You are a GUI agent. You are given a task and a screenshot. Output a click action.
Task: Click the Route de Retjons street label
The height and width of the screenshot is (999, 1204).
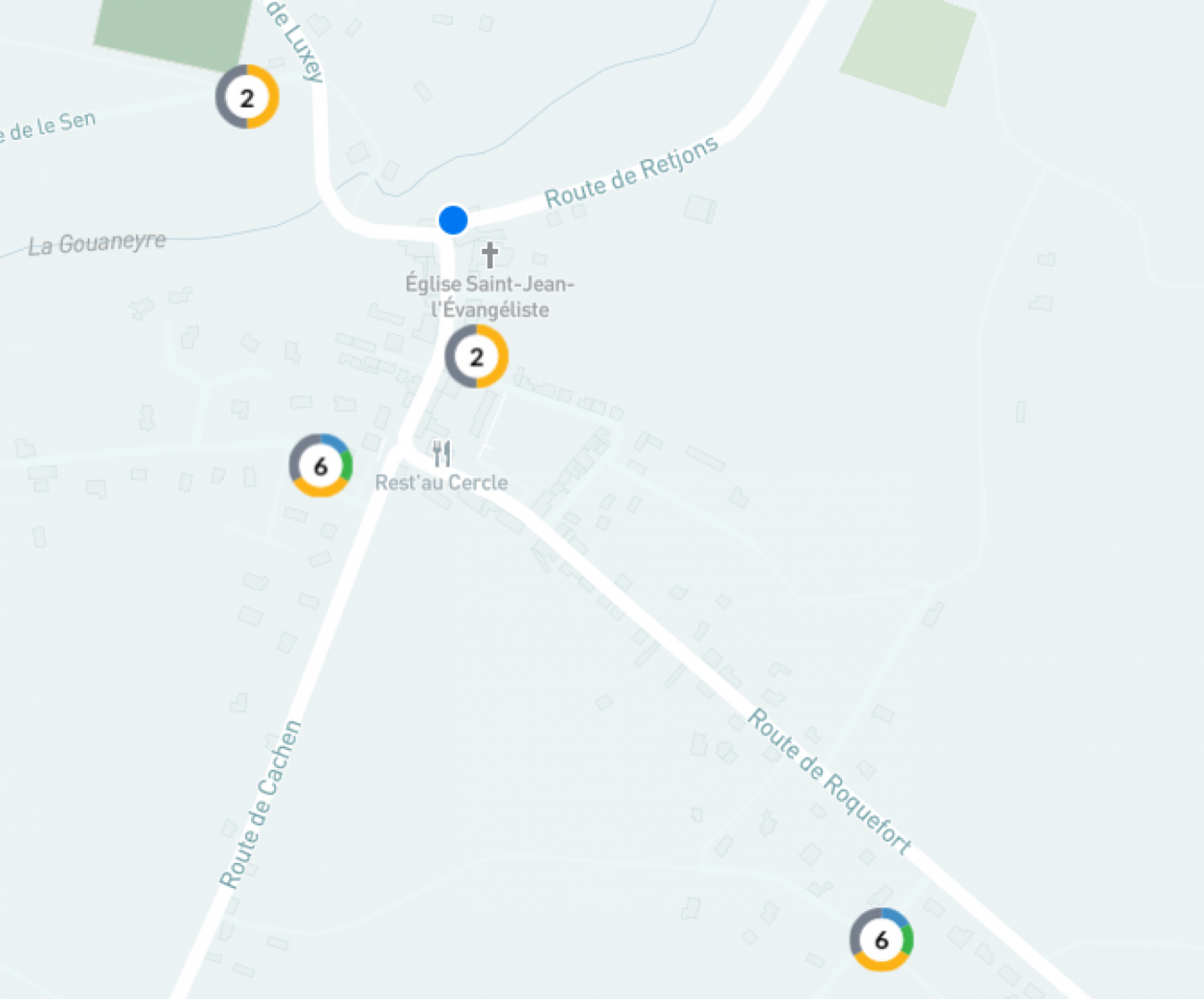click(x=631, y=172)
